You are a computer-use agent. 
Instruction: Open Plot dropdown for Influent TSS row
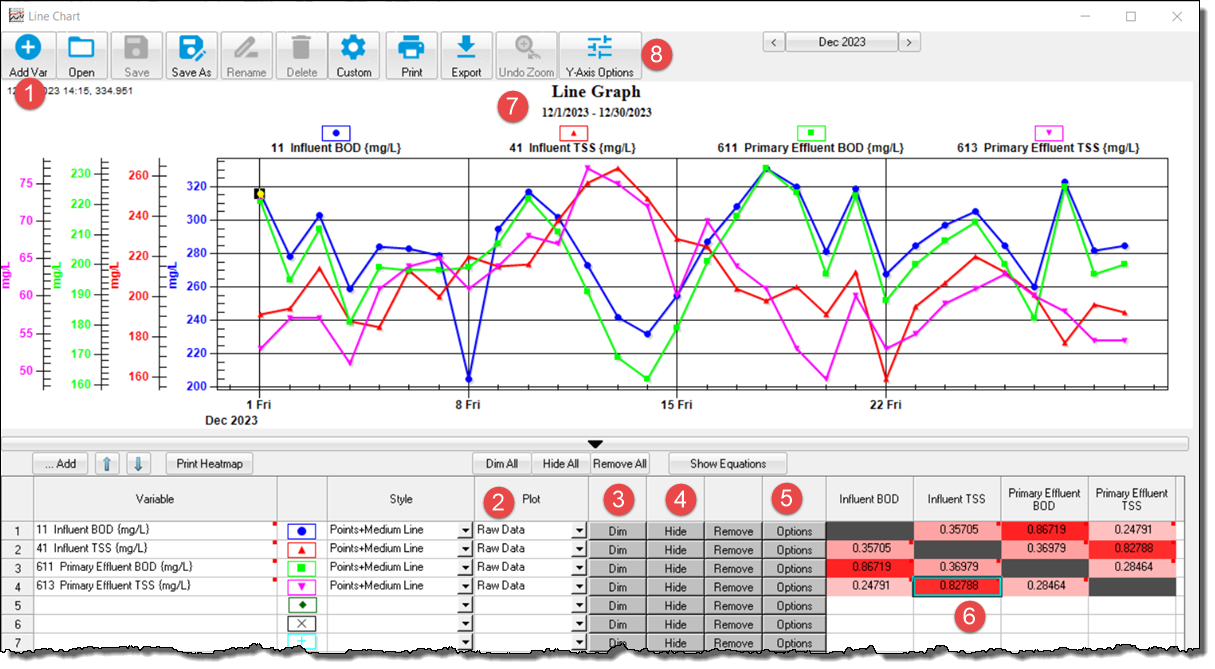tap(579, 549)
